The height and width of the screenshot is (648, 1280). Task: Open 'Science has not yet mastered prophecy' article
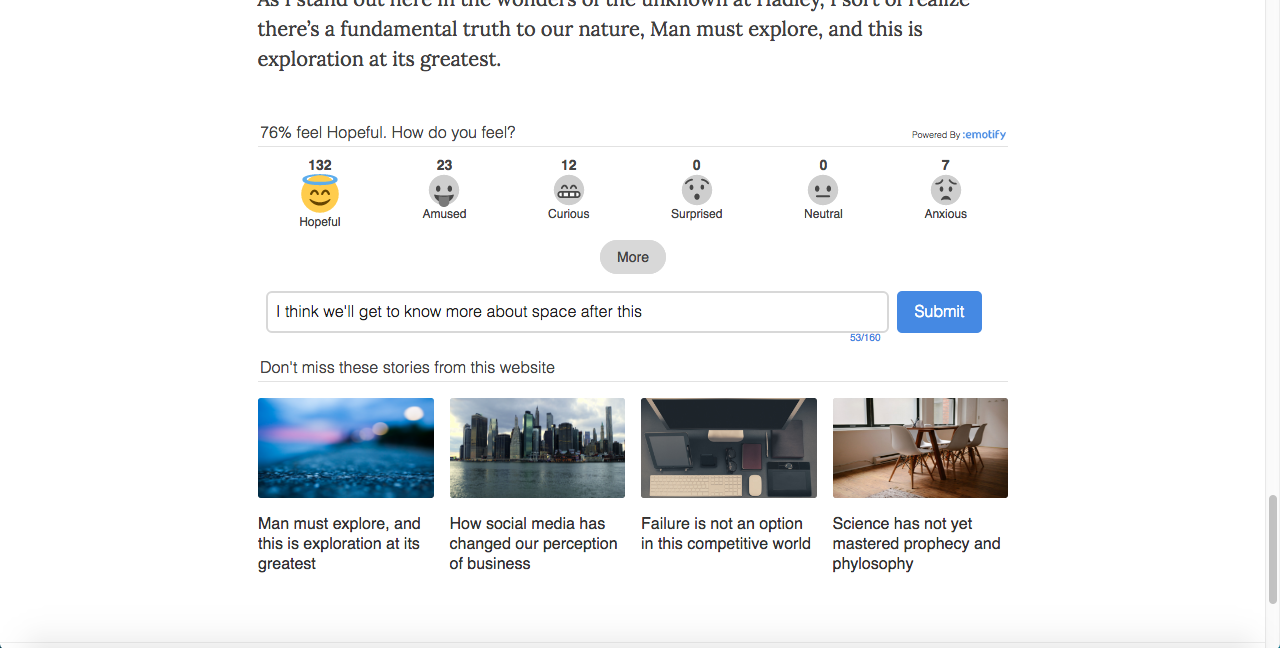[x=916, y=543]
